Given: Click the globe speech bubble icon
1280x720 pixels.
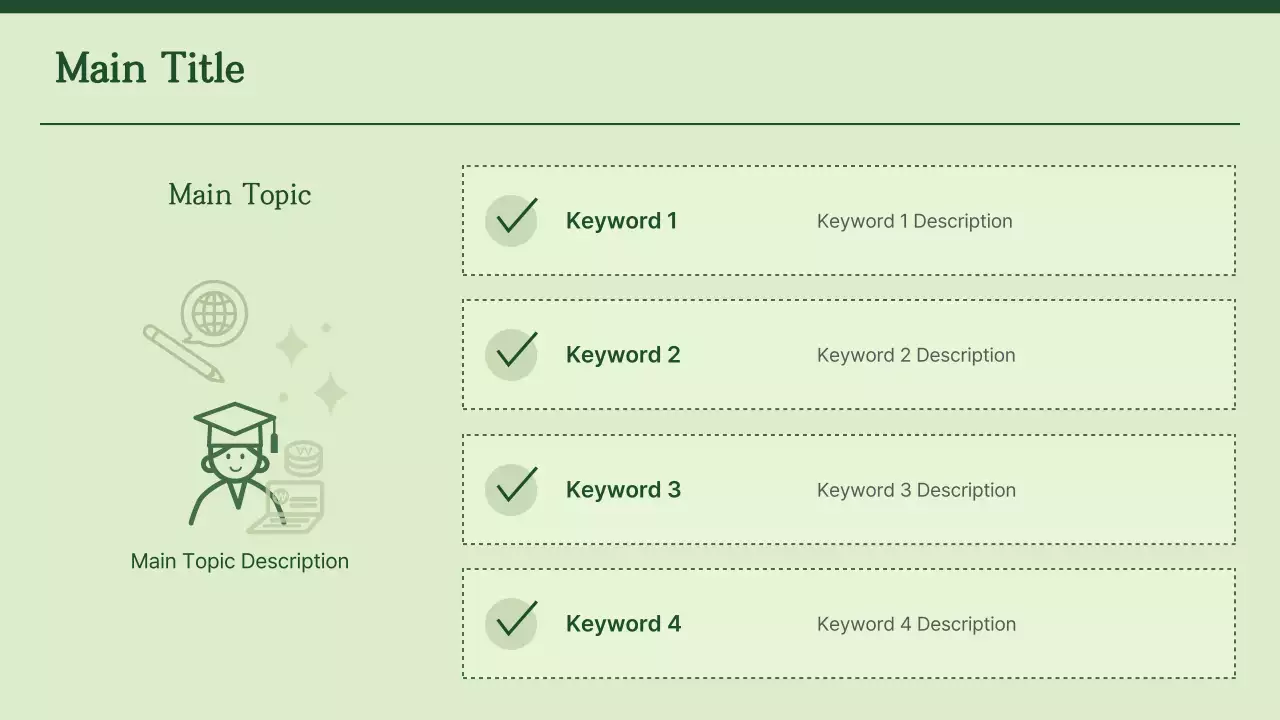Looking at the screenshot, I should click(x=214, y=313).
